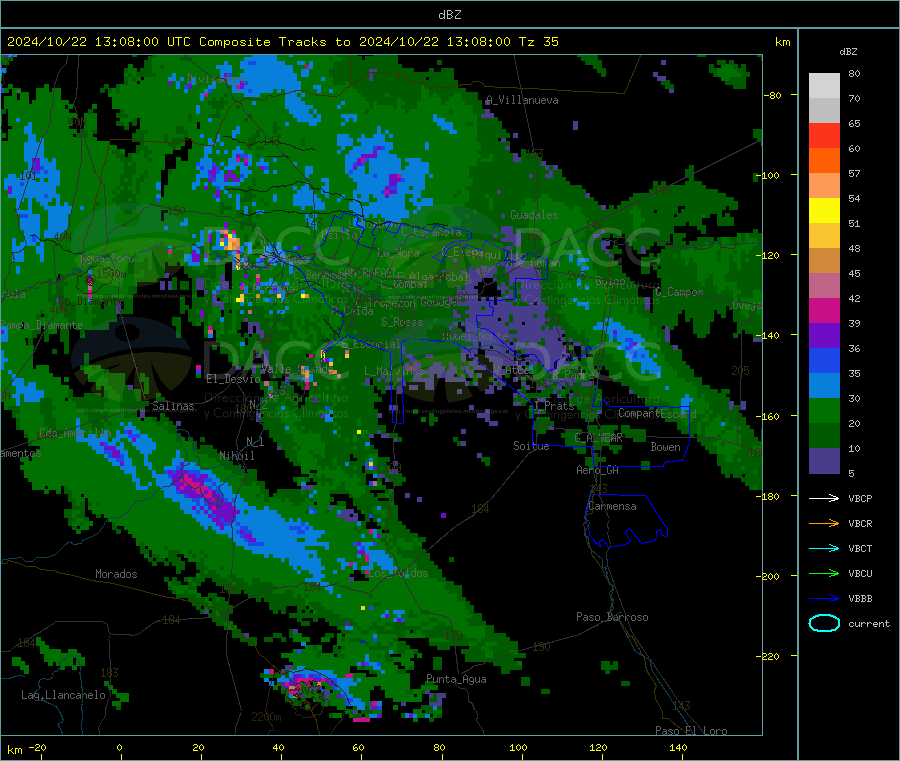Pick the red 60–65 dBZ legend swatch
900x761 pixels.
tap(824, 135)
